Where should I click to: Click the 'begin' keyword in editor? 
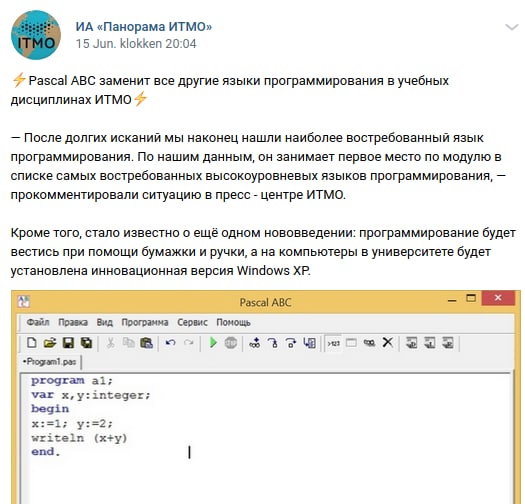click(x=50, y=409)
